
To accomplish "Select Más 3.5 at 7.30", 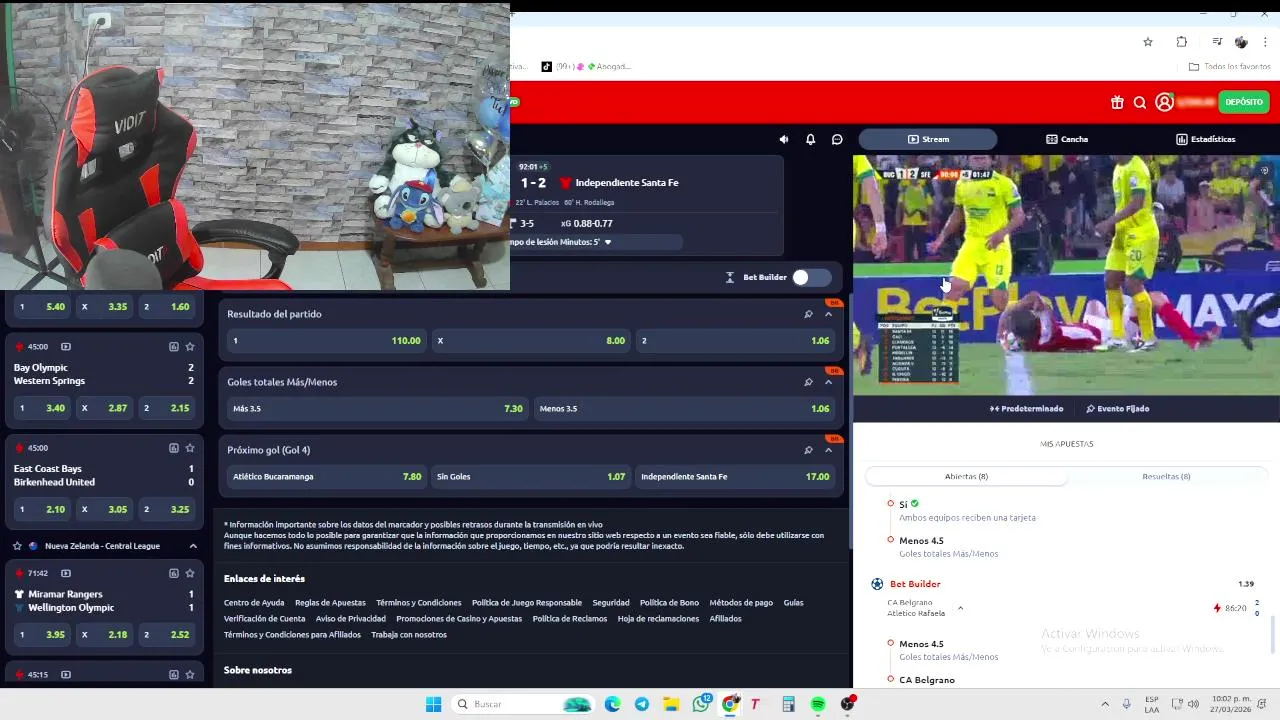I will [x=377, y=409].
